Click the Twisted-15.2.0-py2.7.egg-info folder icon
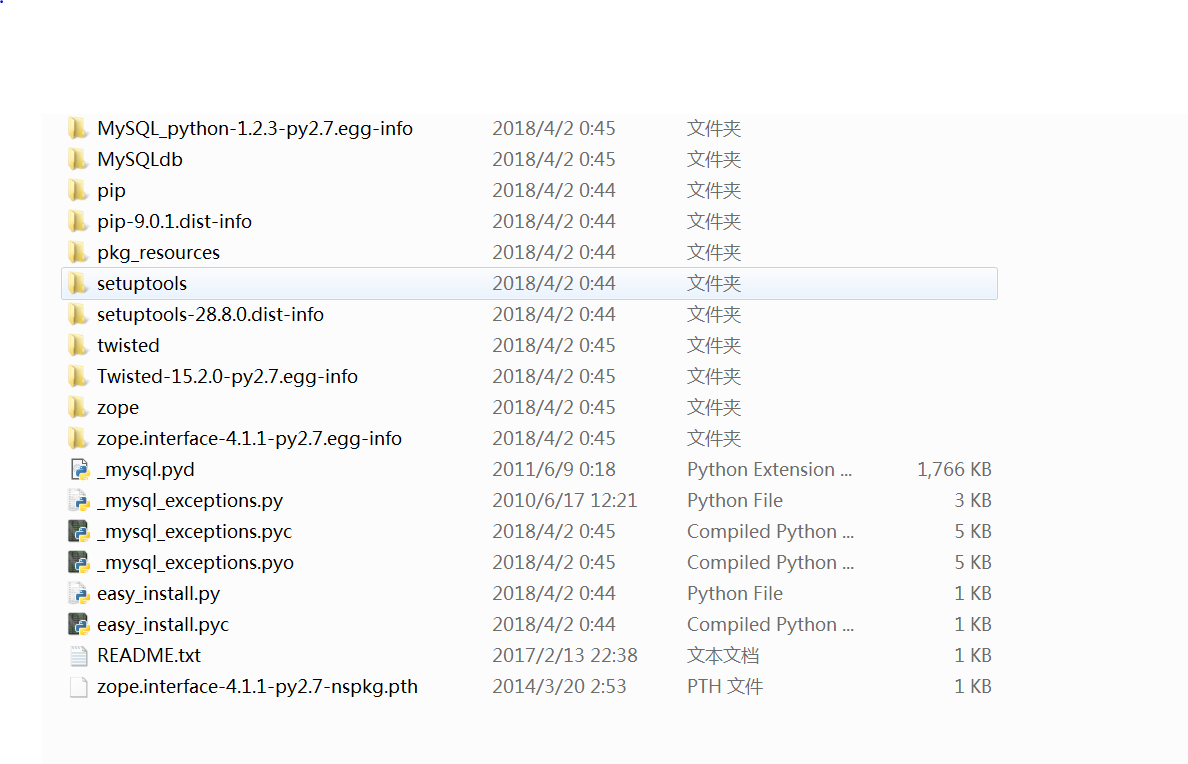1188x764 pixels. click(77, 377)
